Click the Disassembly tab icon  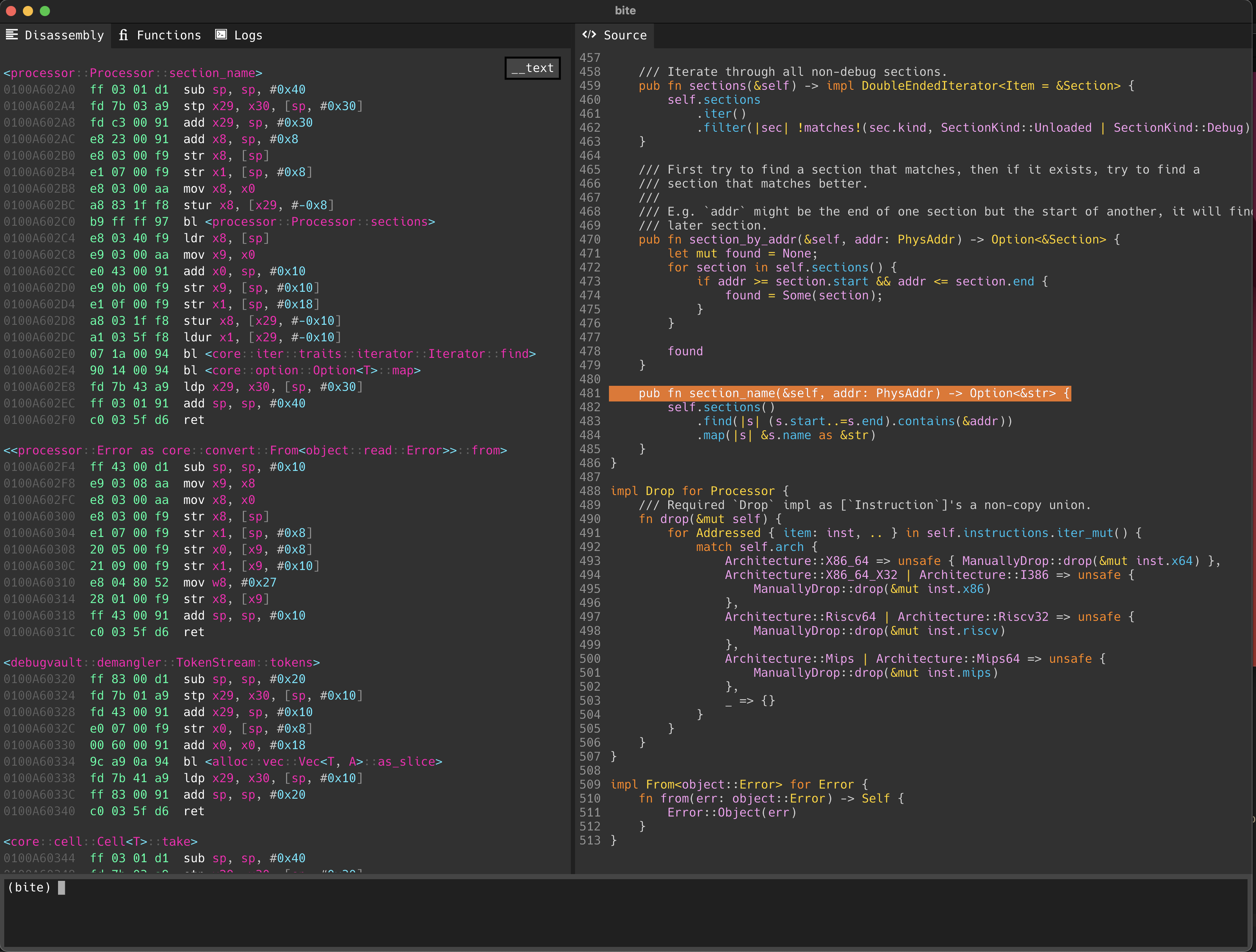pyautogui.click(x=12, y=35)
